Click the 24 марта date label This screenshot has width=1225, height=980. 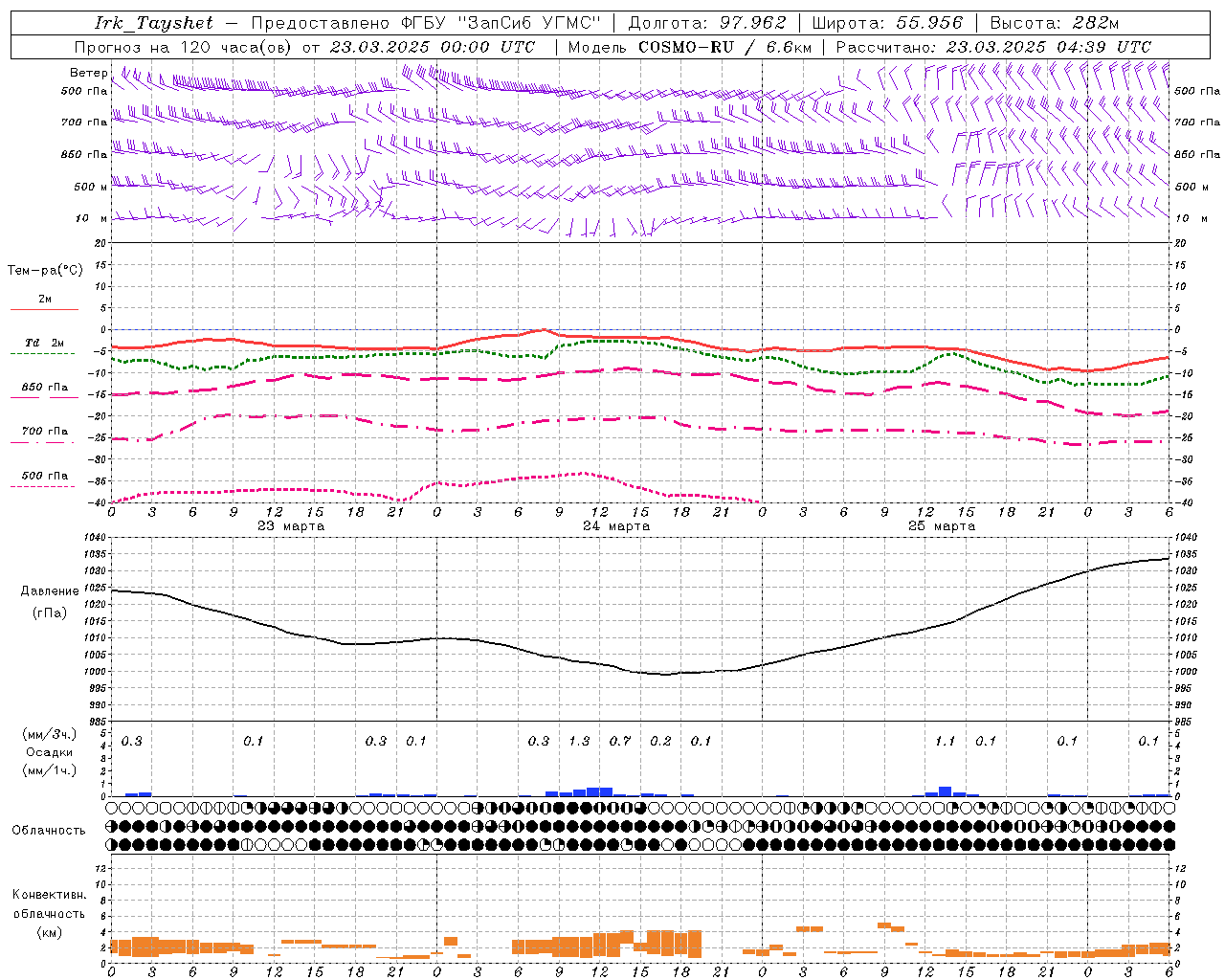click(616, 526)
